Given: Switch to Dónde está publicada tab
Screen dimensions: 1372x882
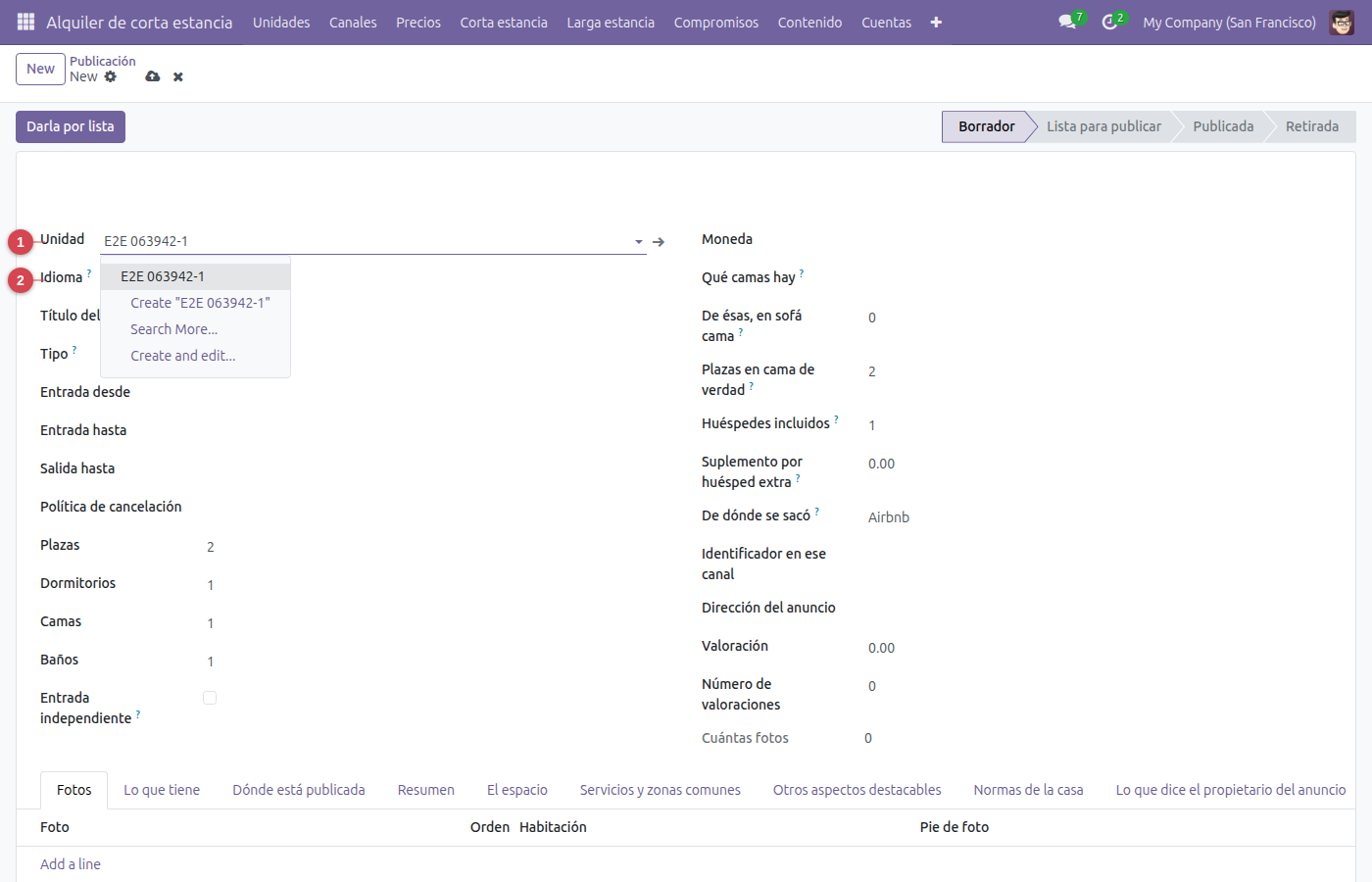Looking at the screenshot, I should (299, 790).
